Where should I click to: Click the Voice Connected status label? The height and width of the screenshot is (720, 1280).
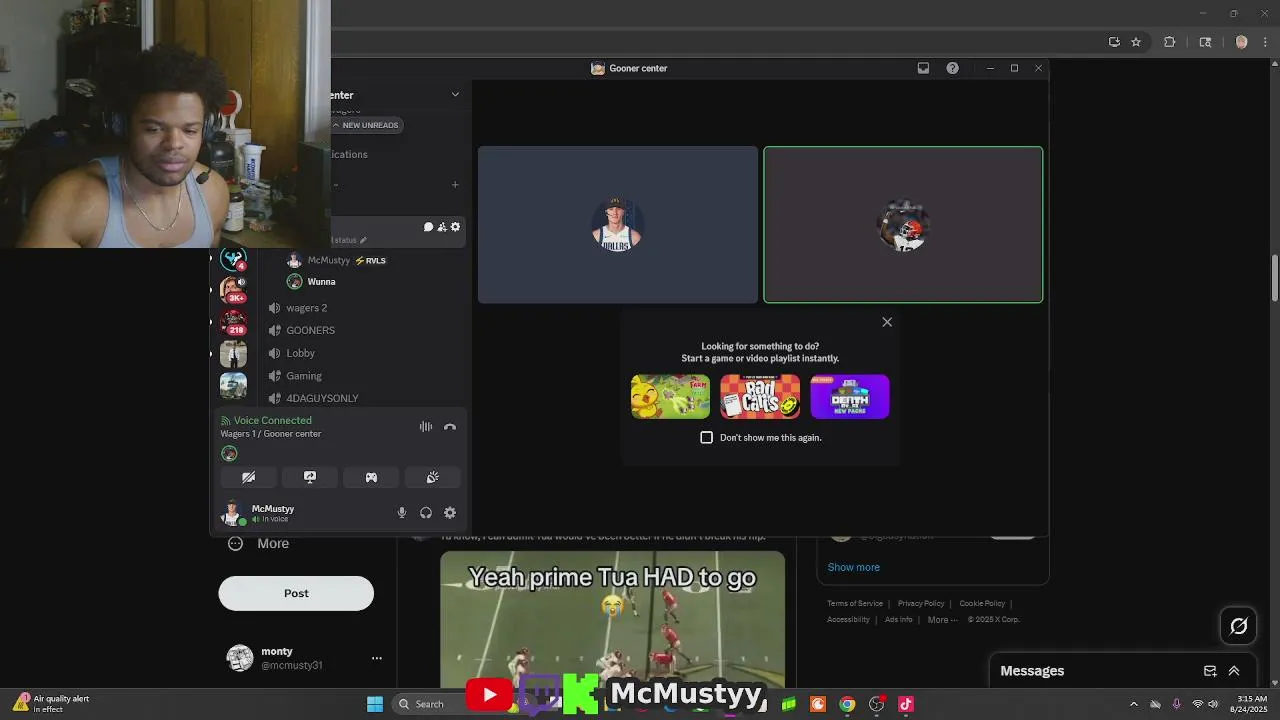coord(273,421)
